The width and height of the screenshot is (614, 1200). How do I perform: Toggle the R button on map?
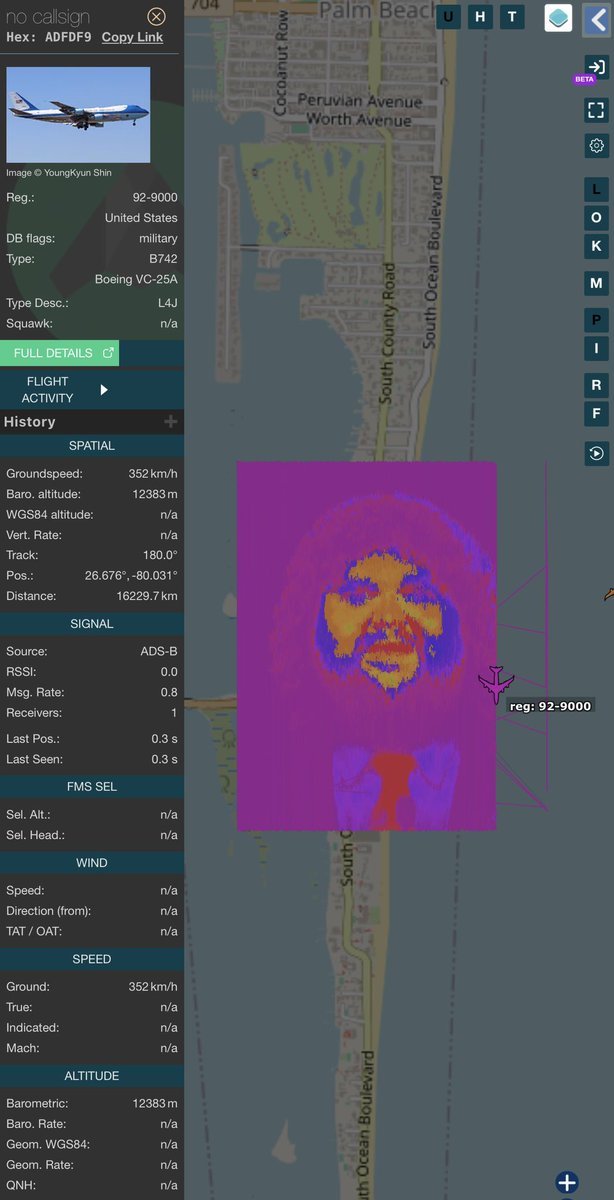(596, 385)
